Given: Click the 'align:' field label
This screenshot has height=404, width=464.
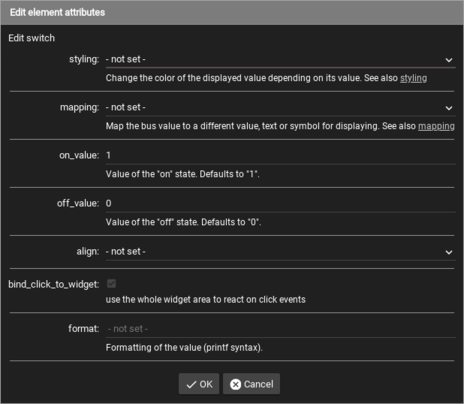Looking at the screenshot, I should (x=88, y=251).
